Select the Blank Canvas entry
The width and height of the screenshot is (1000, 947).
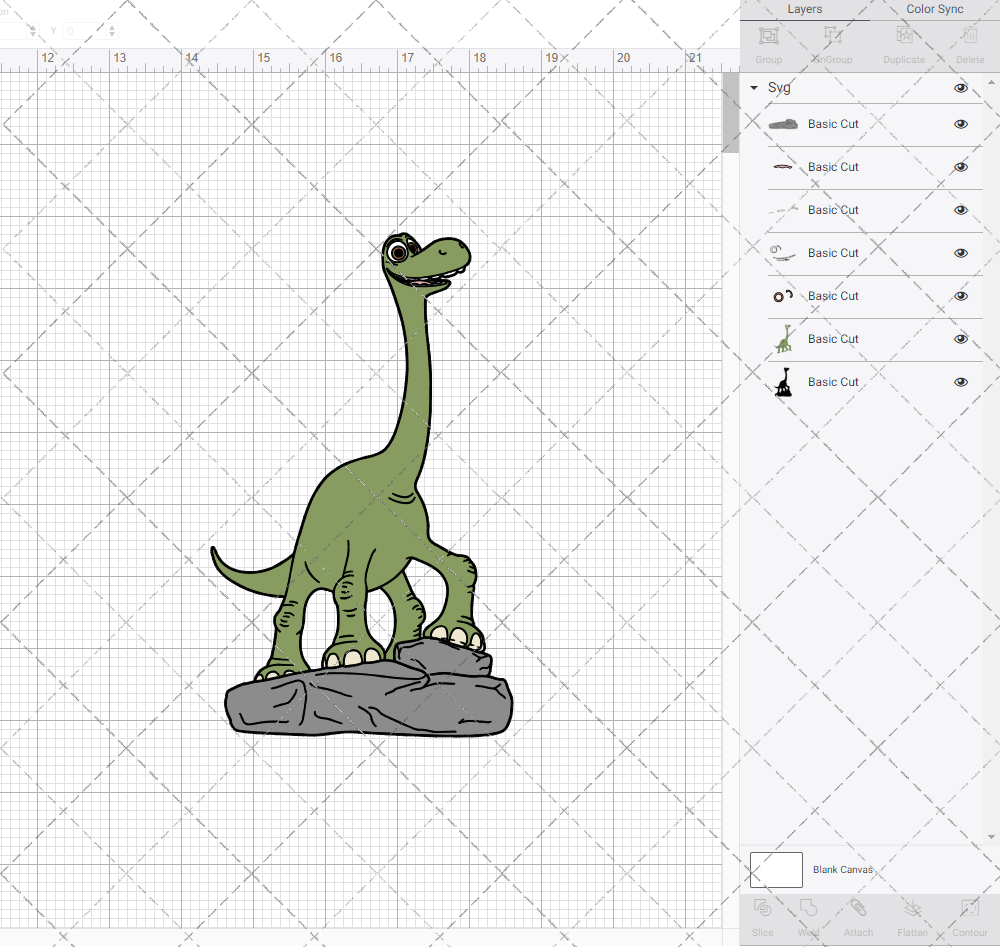(843, 869)
